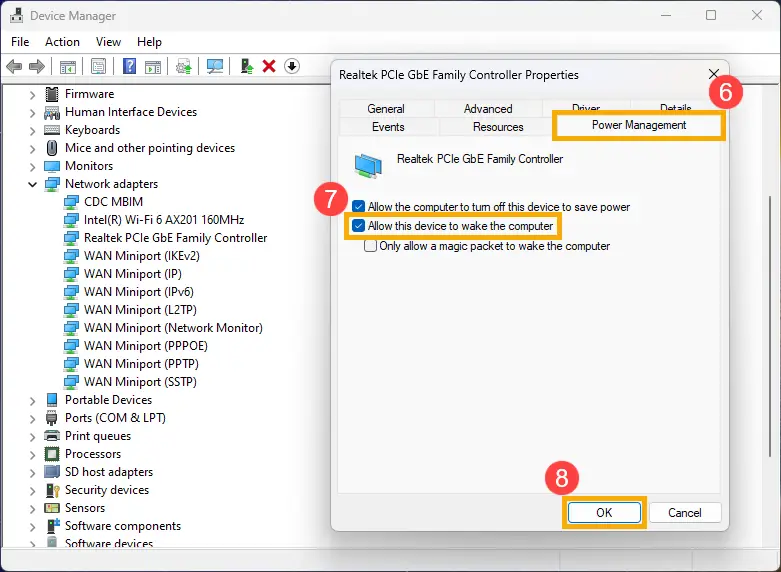Open the Action menu

62,42
